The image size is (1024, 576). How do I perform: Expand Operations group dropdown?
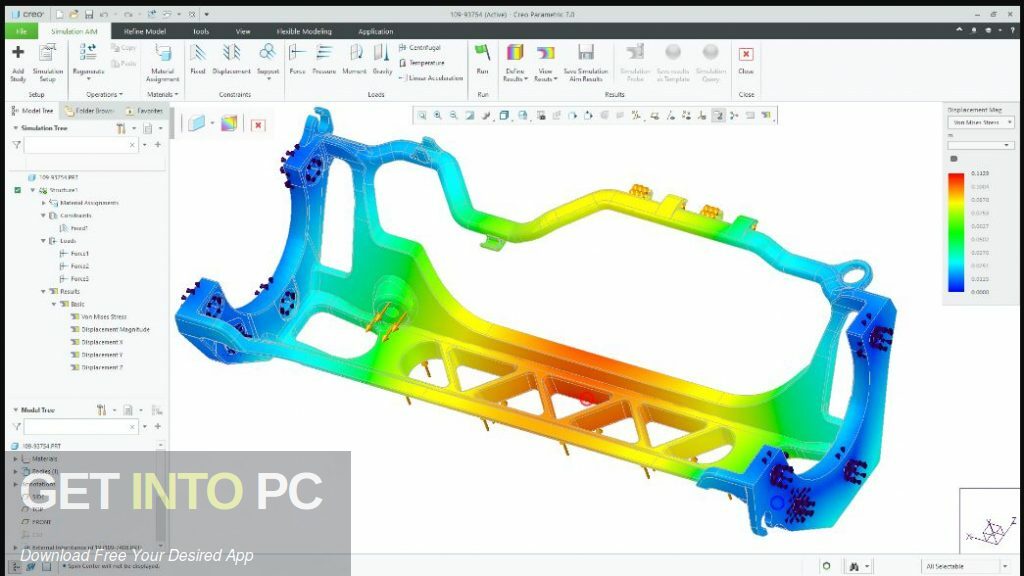[104, 95]
